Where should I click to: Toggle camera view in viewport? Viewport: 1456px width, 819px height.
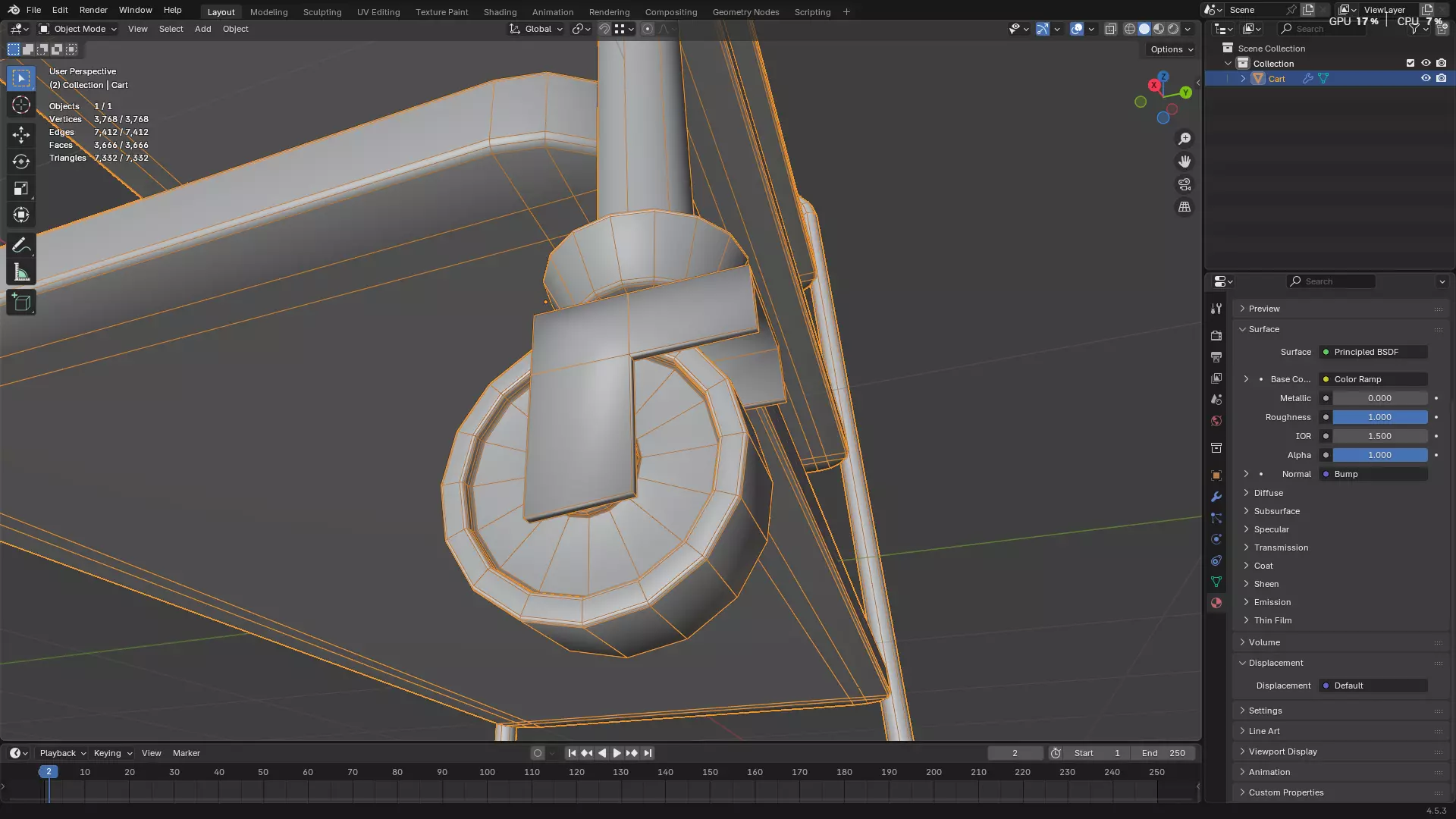[x=1184, y=184]
